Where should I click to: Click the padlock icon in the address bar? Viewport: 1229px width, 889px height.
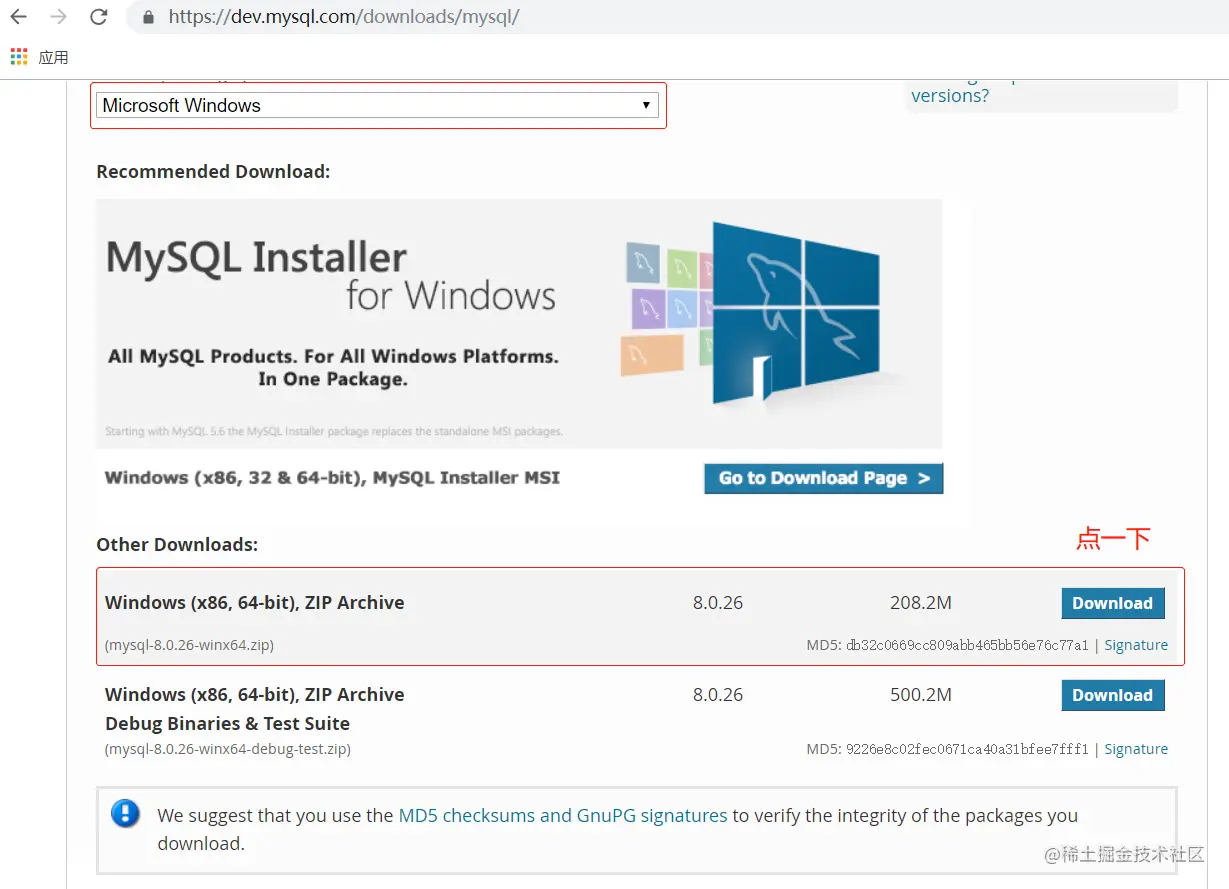pos(149,17)
